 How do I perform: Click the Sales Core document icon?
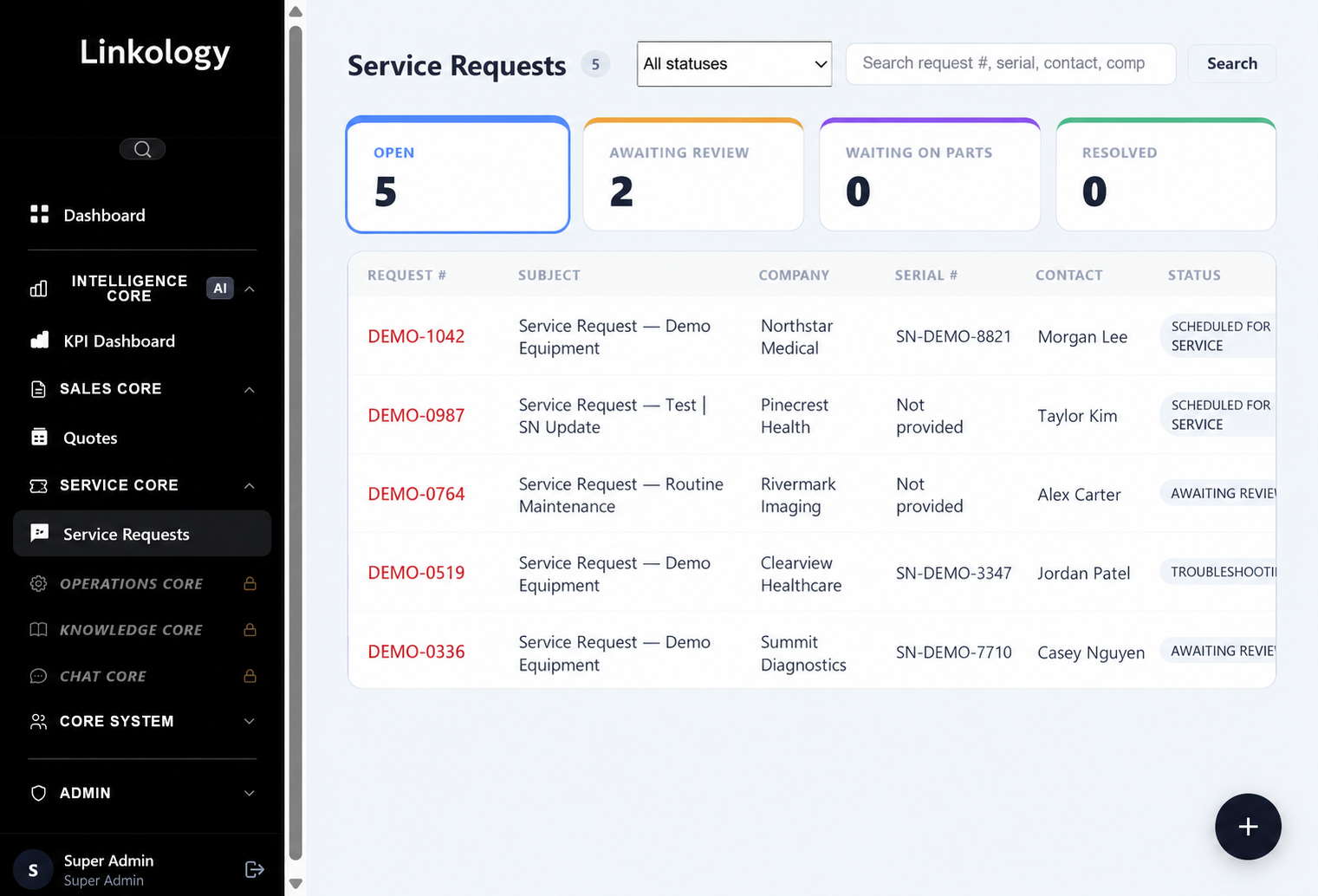[x=38, y=389]
